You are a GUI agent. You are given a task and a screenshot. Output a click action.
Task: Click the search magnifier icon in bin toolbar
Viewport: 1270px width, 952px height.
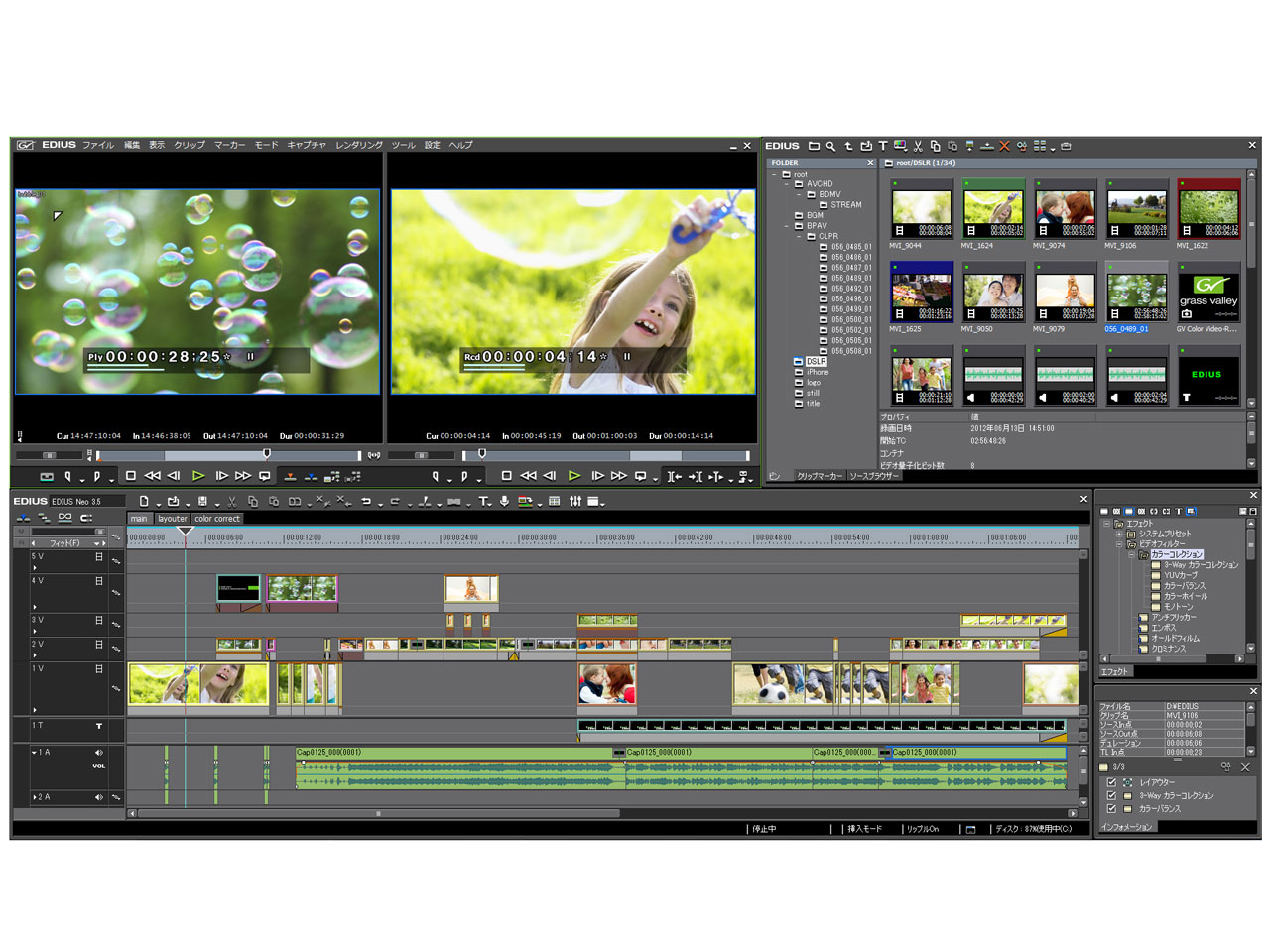[830, 146]
